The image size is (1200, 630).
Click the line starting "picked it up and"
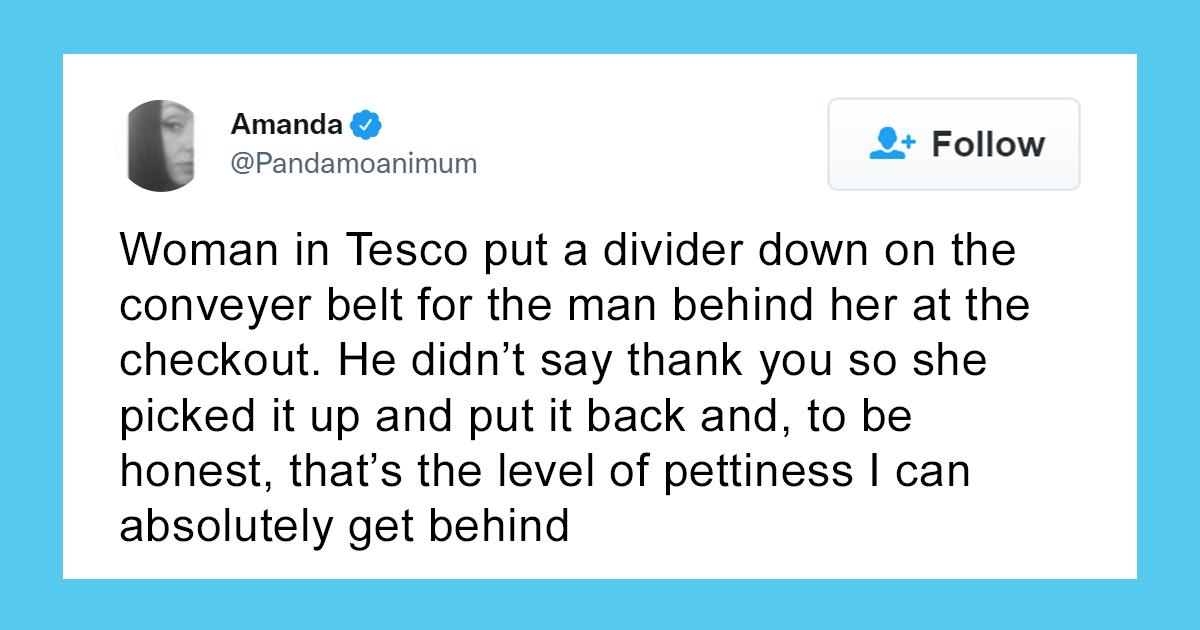(516, 416)
